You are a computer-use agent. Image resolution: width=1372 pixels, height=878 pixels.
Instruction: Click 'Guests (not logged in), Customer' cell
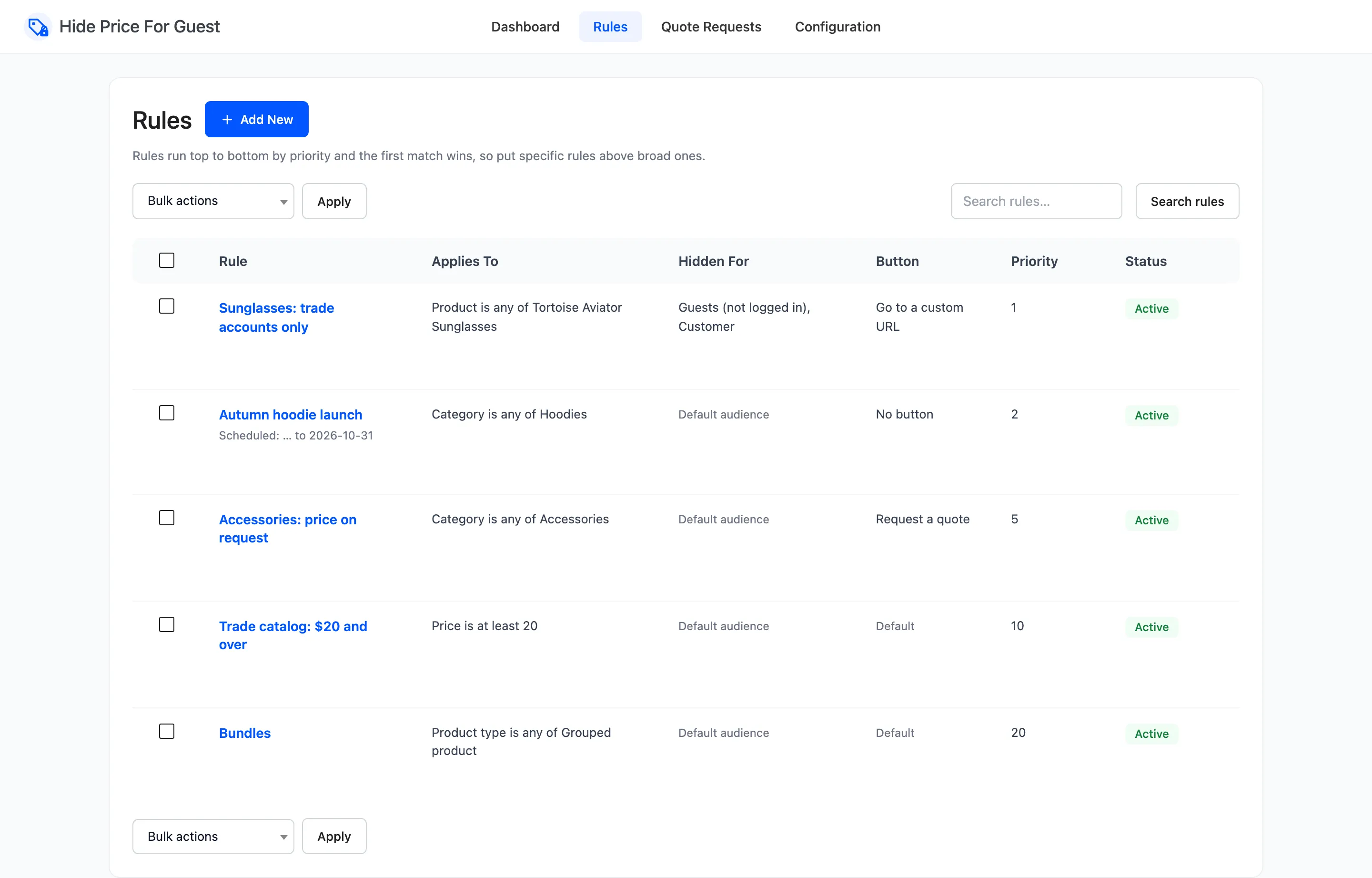coord(744,317)
